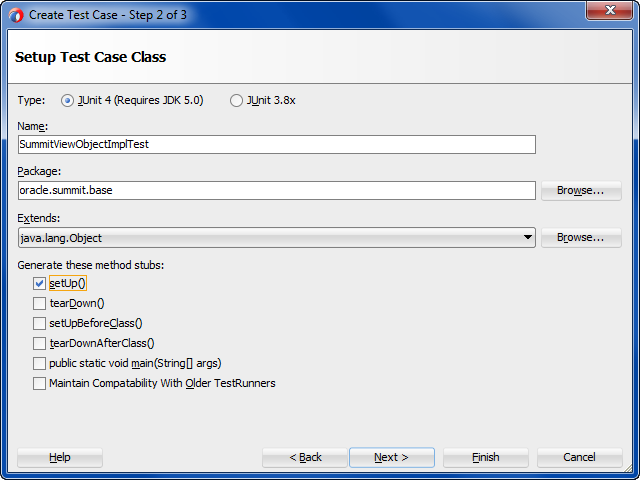Image resolution: width=640 pixels, height=480 pixels.
Task: Check public static void main option
Action: [39, 363]
